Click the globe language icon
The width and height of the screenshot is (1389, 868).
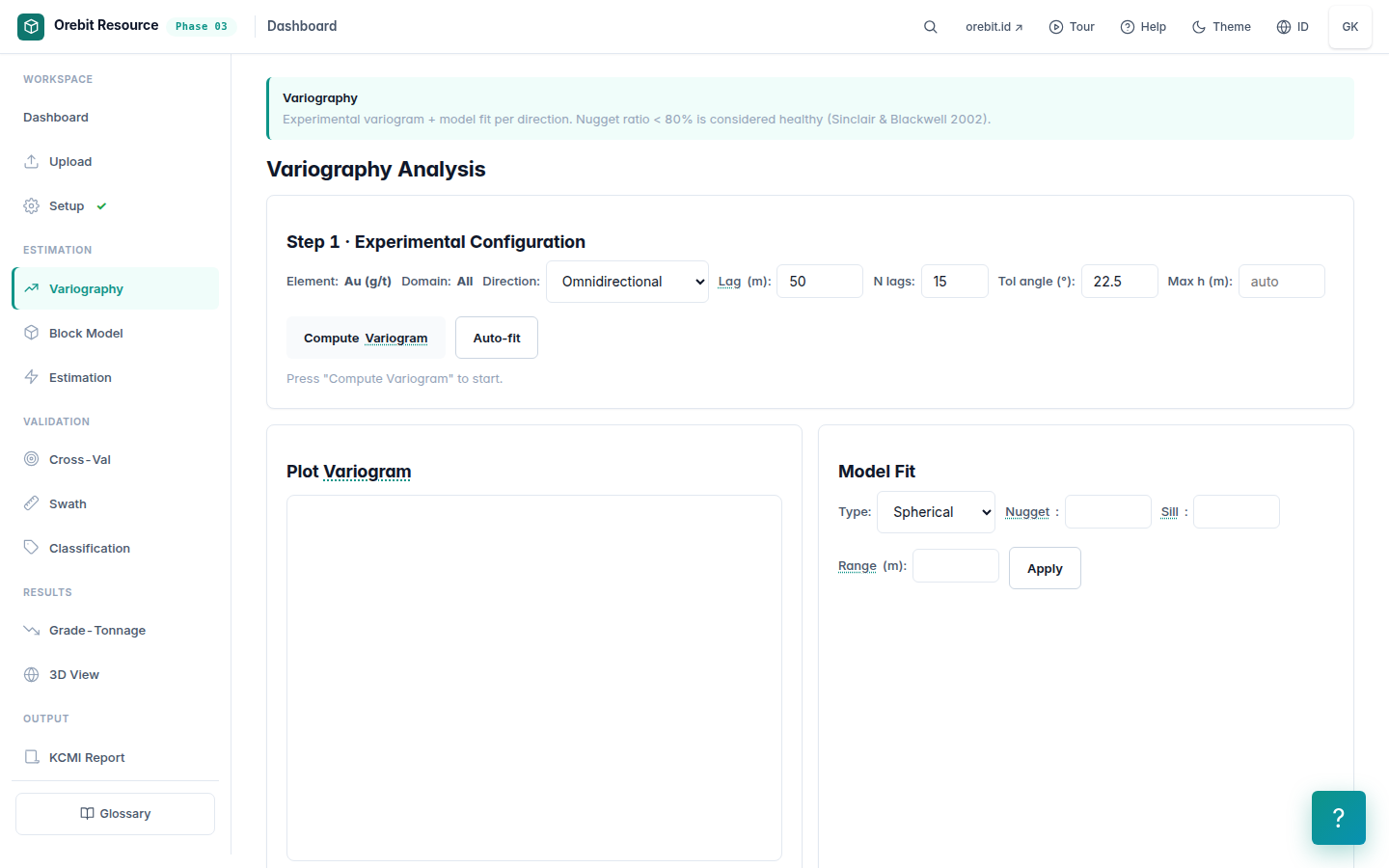pos(1284,27)
